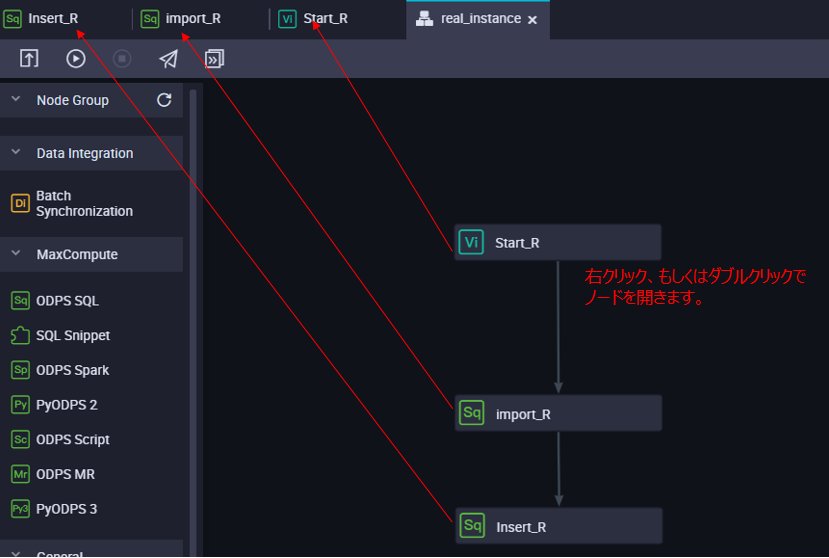
Task: Click the ODPS Spark Sp icon
Action: 20,370
